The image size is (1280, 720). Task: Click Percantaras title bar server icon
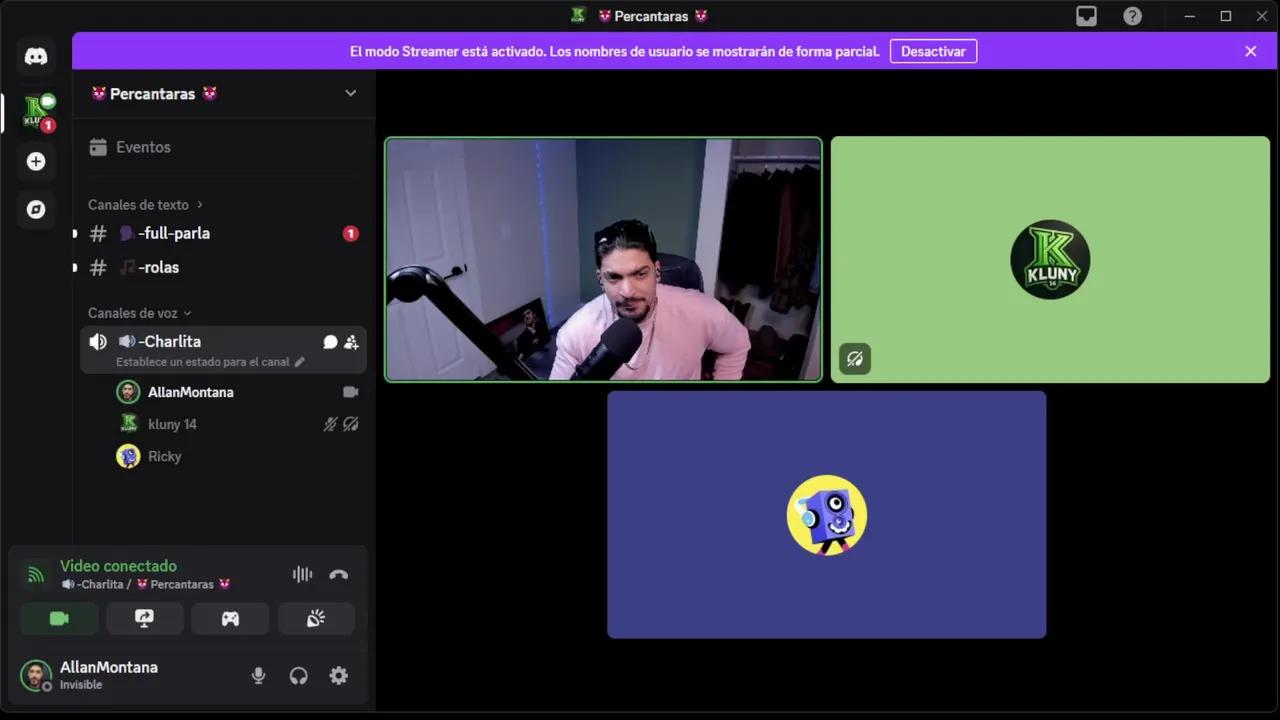(578, 15)
